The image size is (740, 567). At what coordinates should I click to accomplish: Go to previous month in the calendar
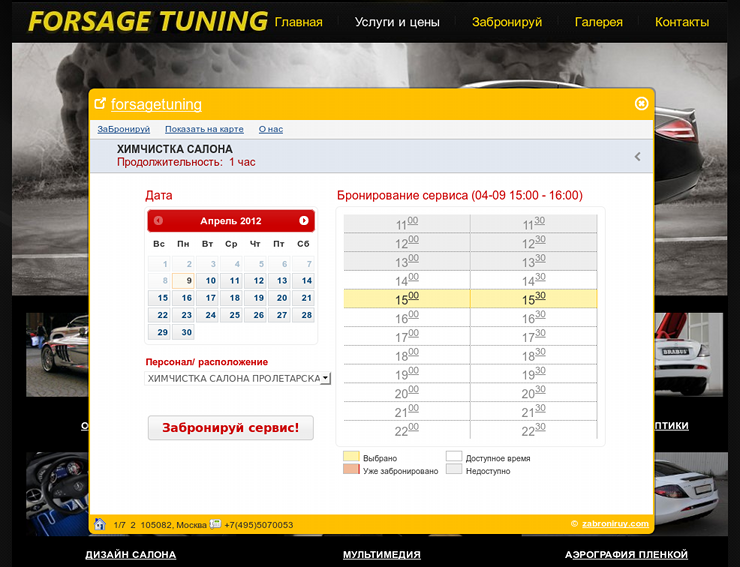click(x=159, y=220)
